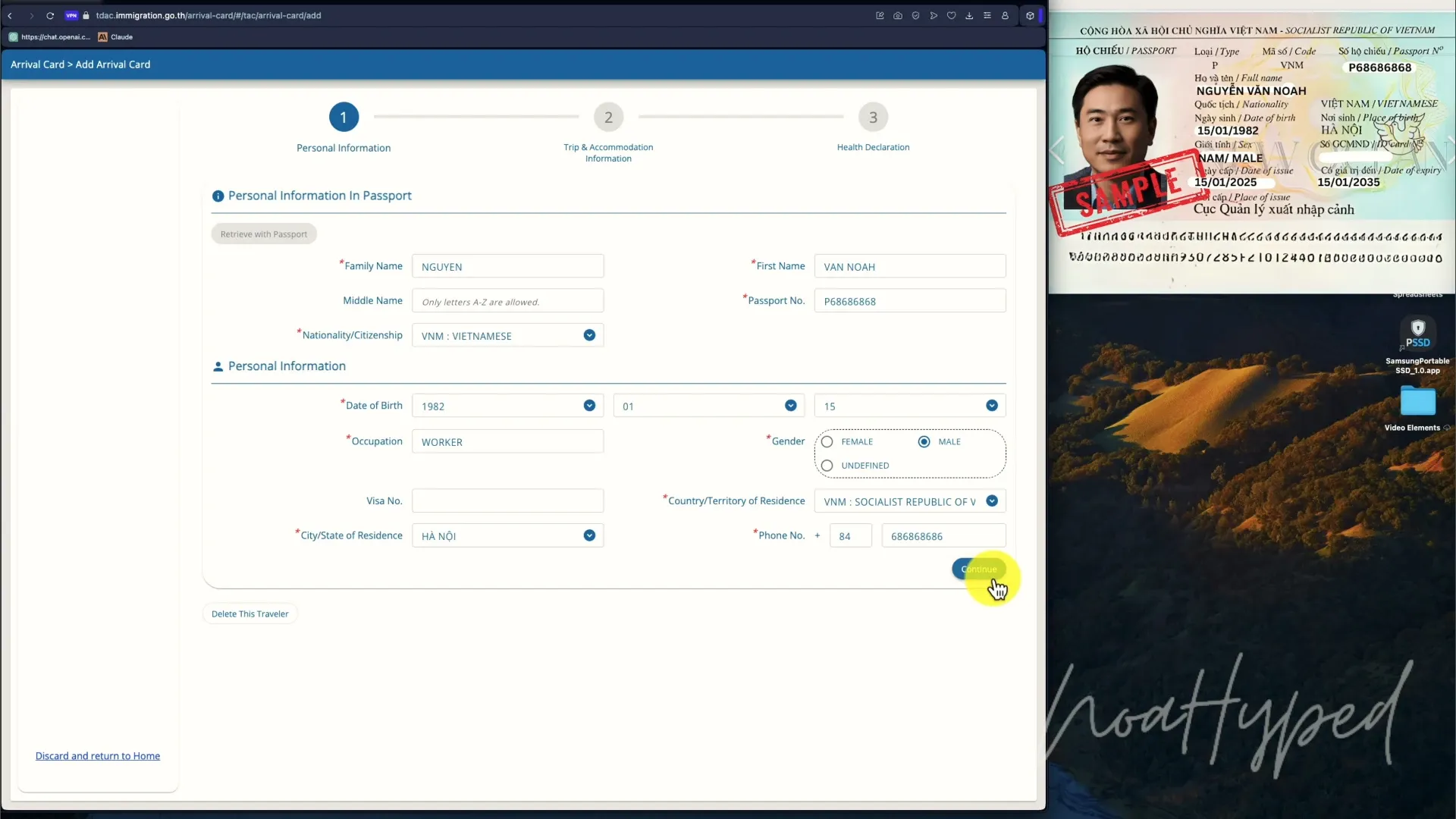Click the First Name field with VAN NOAH
This screenshot has width=1456, height=819.
coord(910,266)
